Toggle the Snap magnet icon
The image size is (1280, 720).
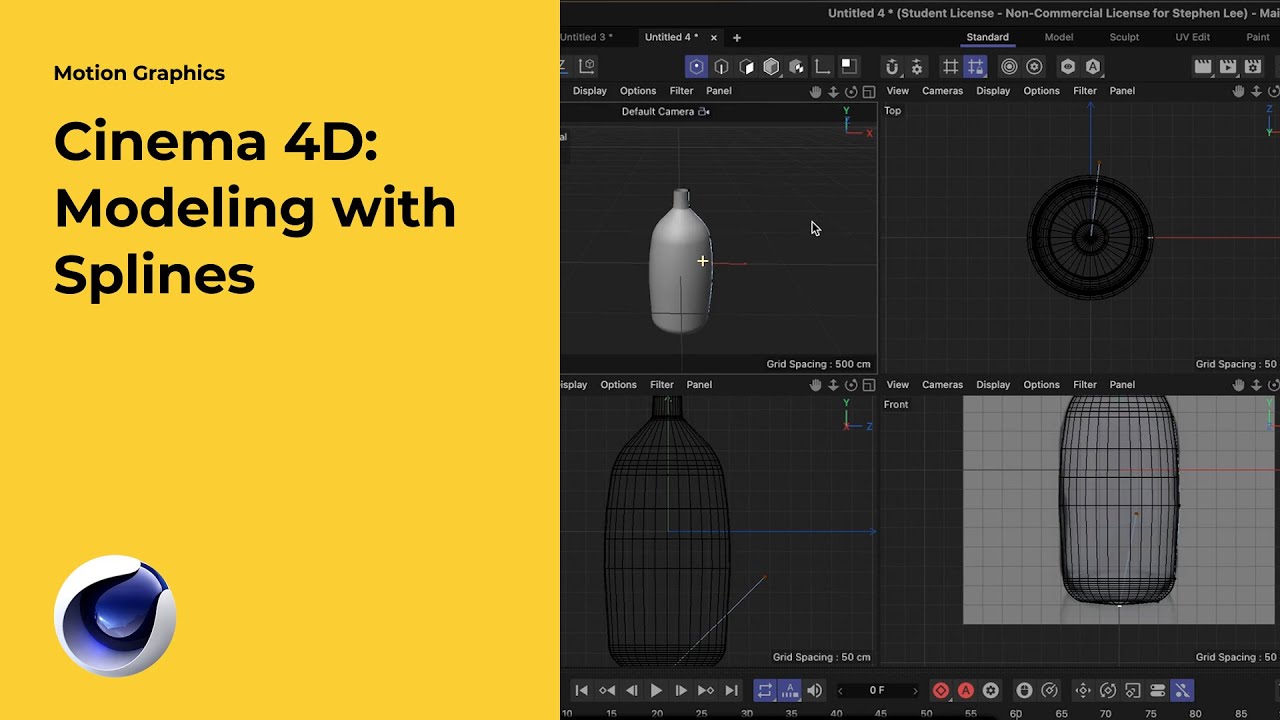tap(892, 67)
